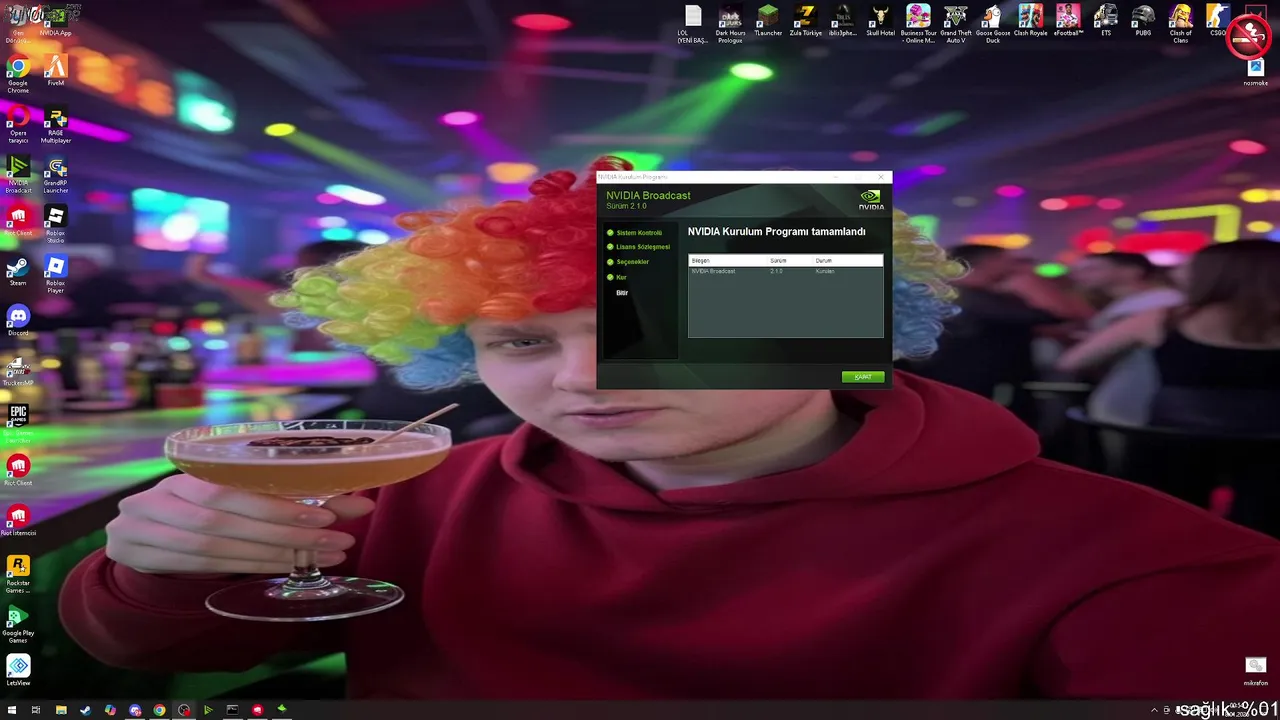1280x720 pixels.
Task: Open the Epic Games Launcher desktop shortcut
Action: pos(18,424)
